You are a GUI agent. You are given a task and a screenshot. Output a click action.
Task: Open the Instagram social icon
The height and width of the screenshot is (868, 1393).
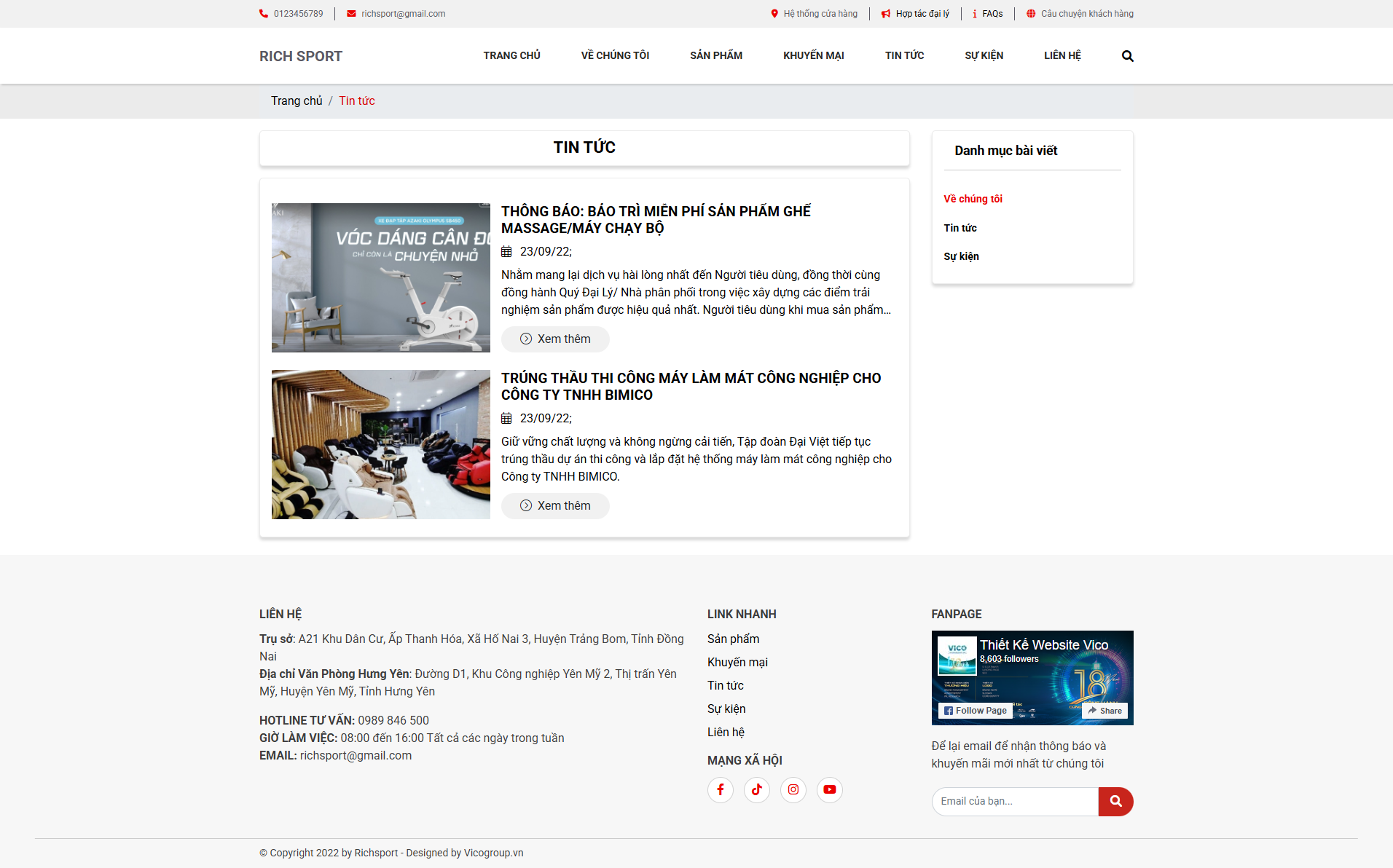pyautogui.click(x=793, y=789)
